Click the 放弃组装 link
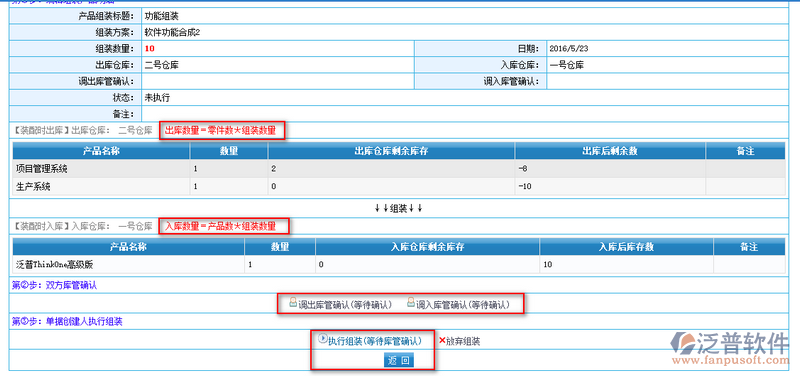Image resolution: width=800 pixels, height=376 pixels. pos(463,341)
